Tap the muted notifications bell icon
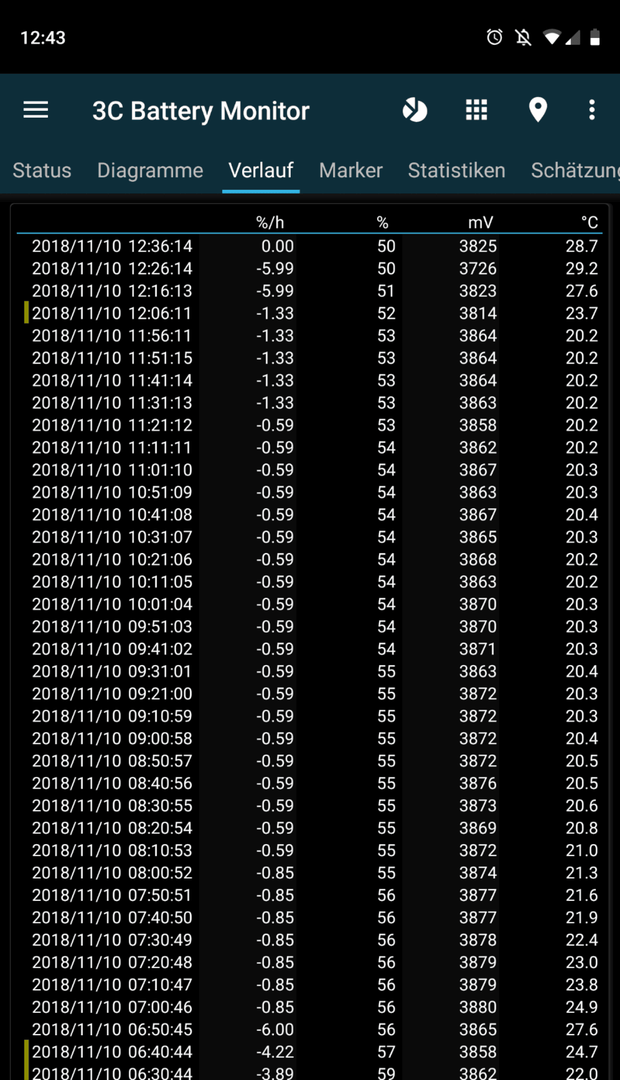This screenshot has width=620, height=1080. [x=523, y=37]
